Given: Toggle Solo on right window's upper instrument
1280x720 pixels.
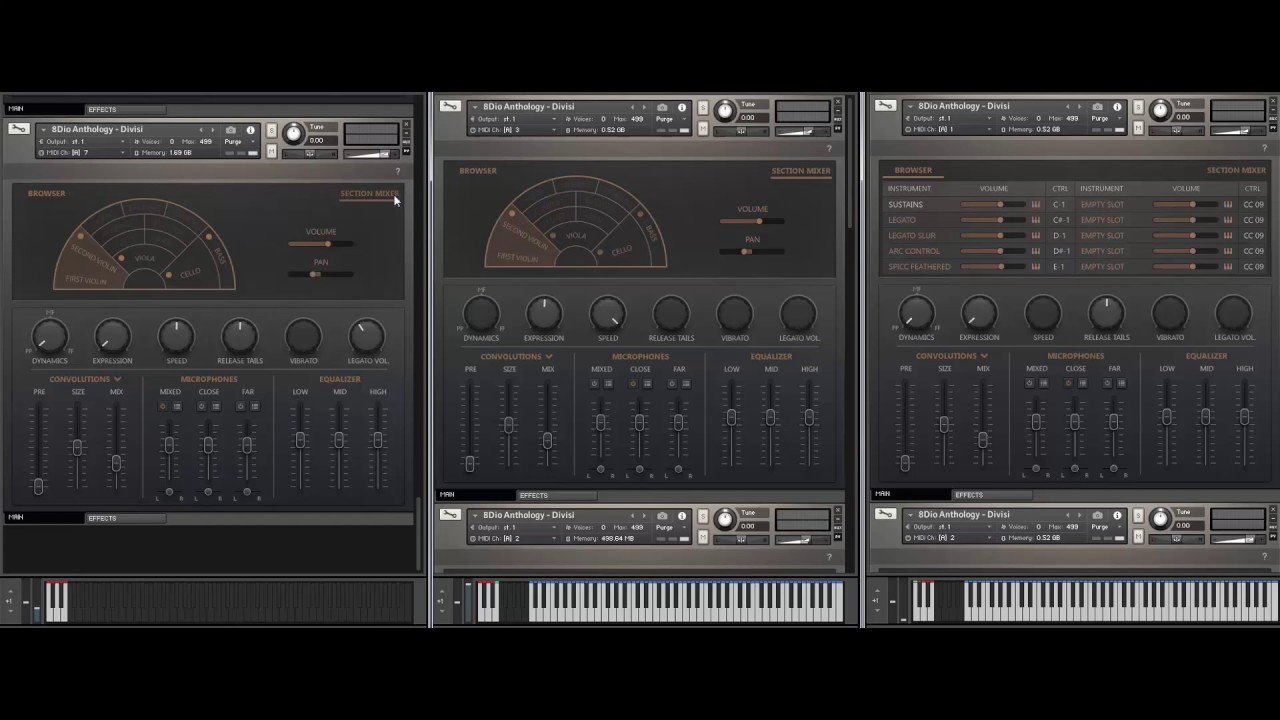Looking at the screenshot, I should click(x=1138, y=107).
